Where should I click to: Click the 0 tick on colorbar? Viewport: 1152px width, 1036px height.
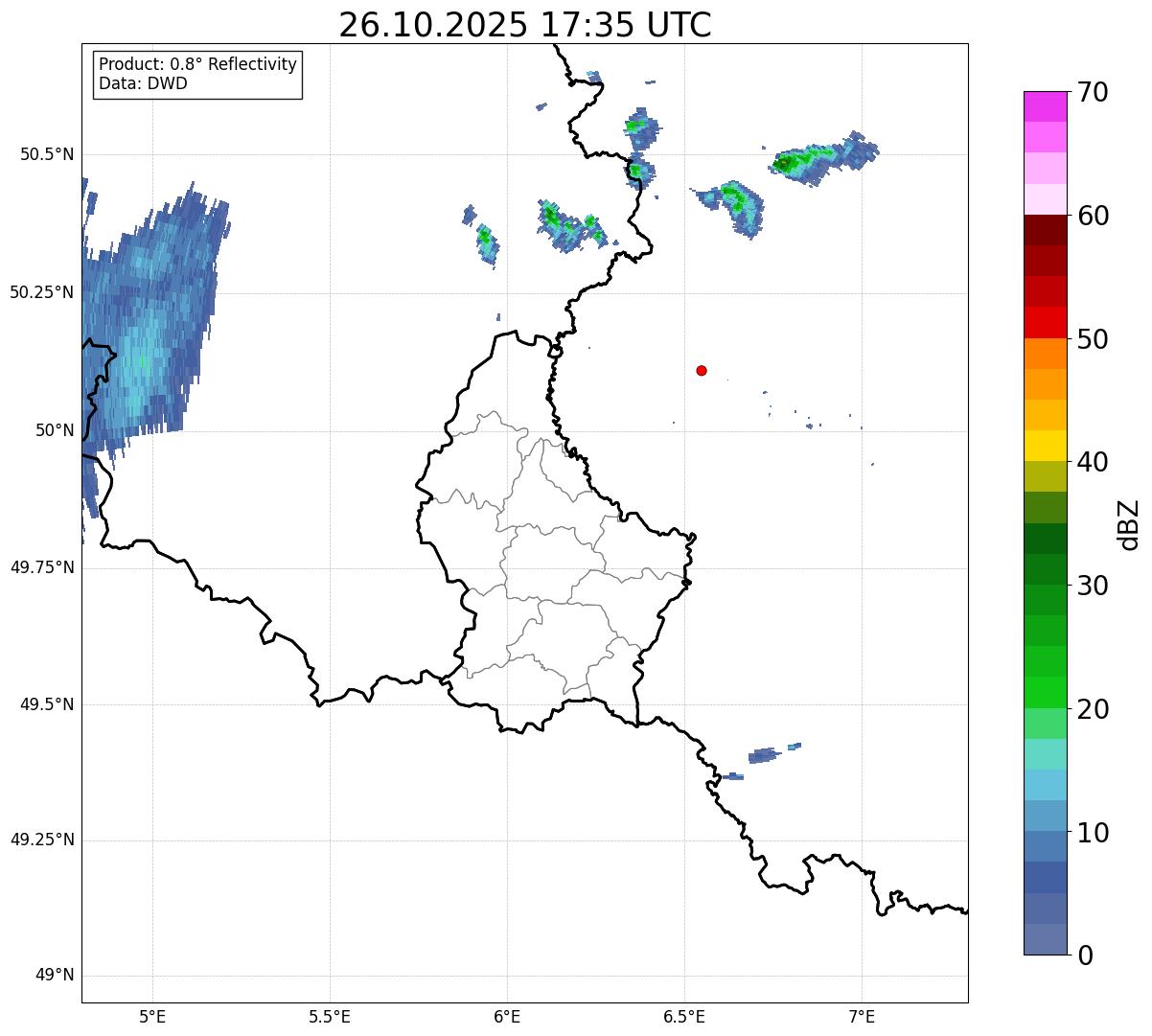(x=1085, y=955)
